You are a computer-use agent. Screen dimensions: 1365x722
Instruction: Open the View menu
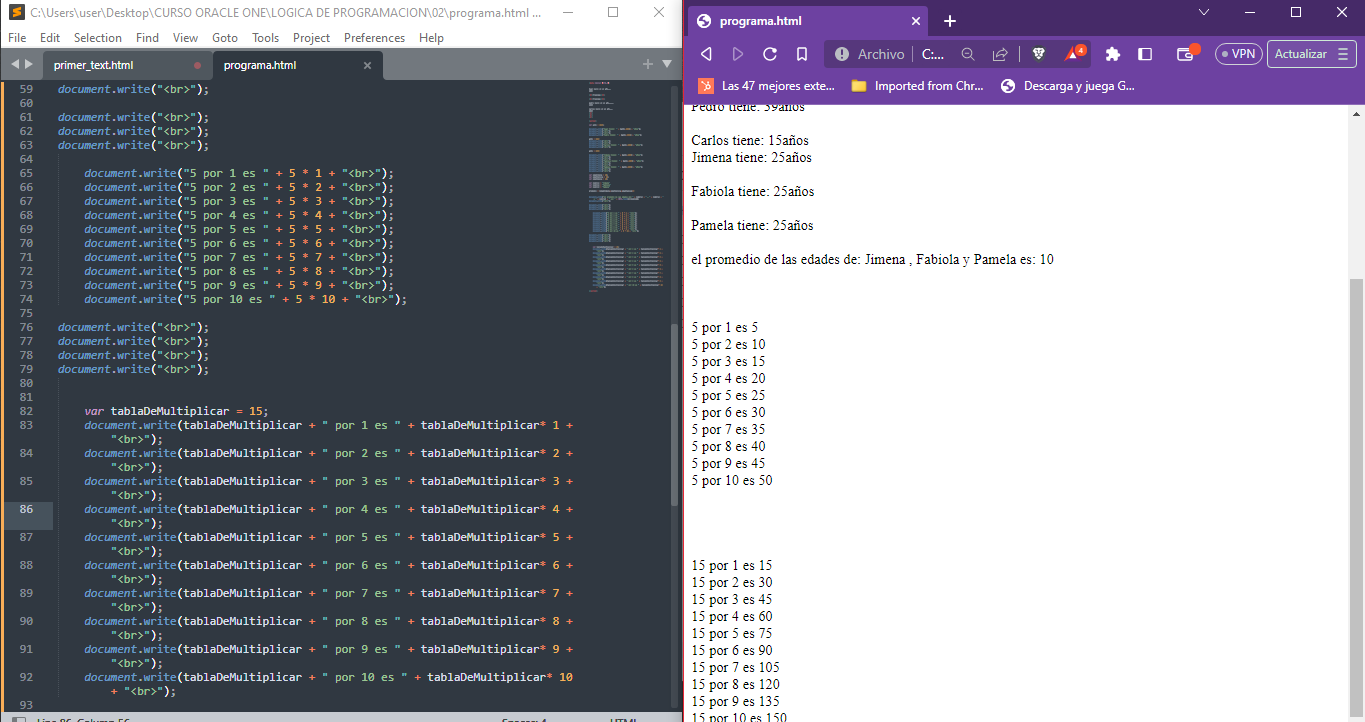tap(185, 37)
